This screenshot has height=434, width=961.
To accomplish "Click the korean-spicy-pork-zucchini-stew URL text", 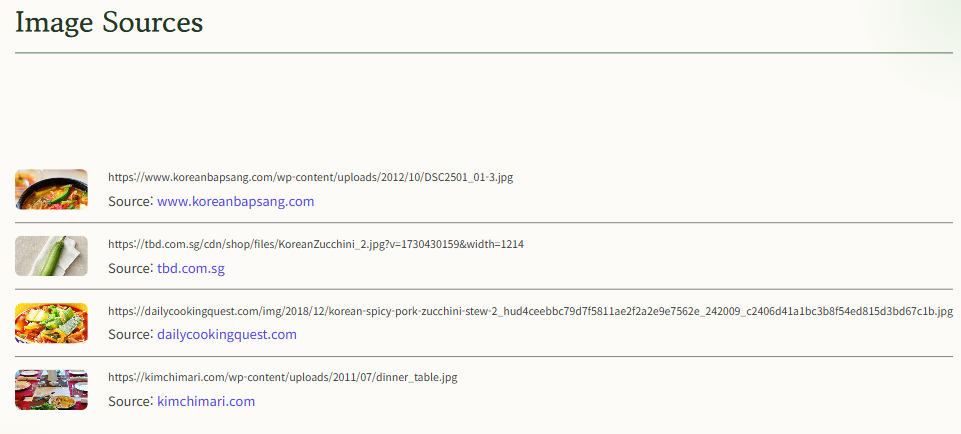I will click(x=531, y=311).
